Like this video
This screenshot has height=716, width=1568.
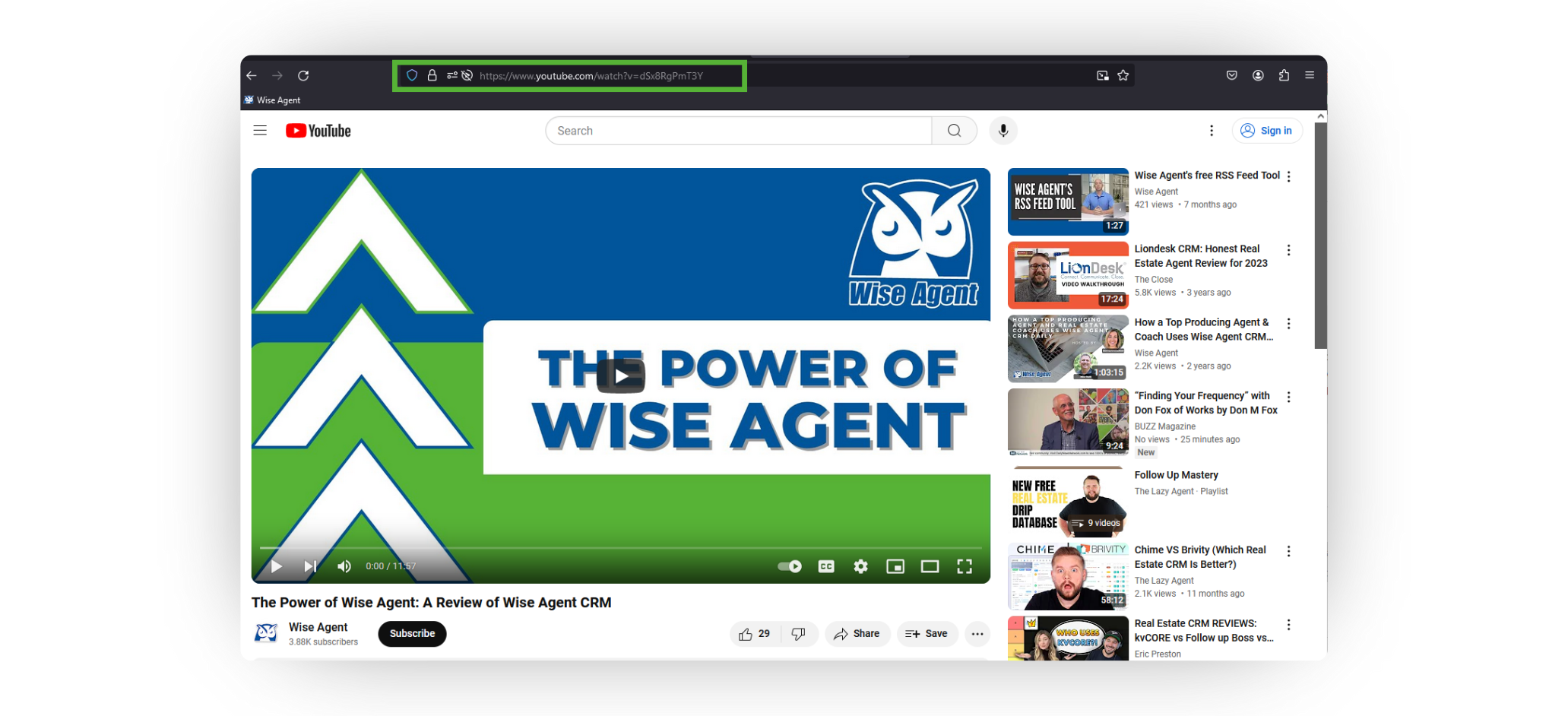pyautogui.click(x=755, y=634)
